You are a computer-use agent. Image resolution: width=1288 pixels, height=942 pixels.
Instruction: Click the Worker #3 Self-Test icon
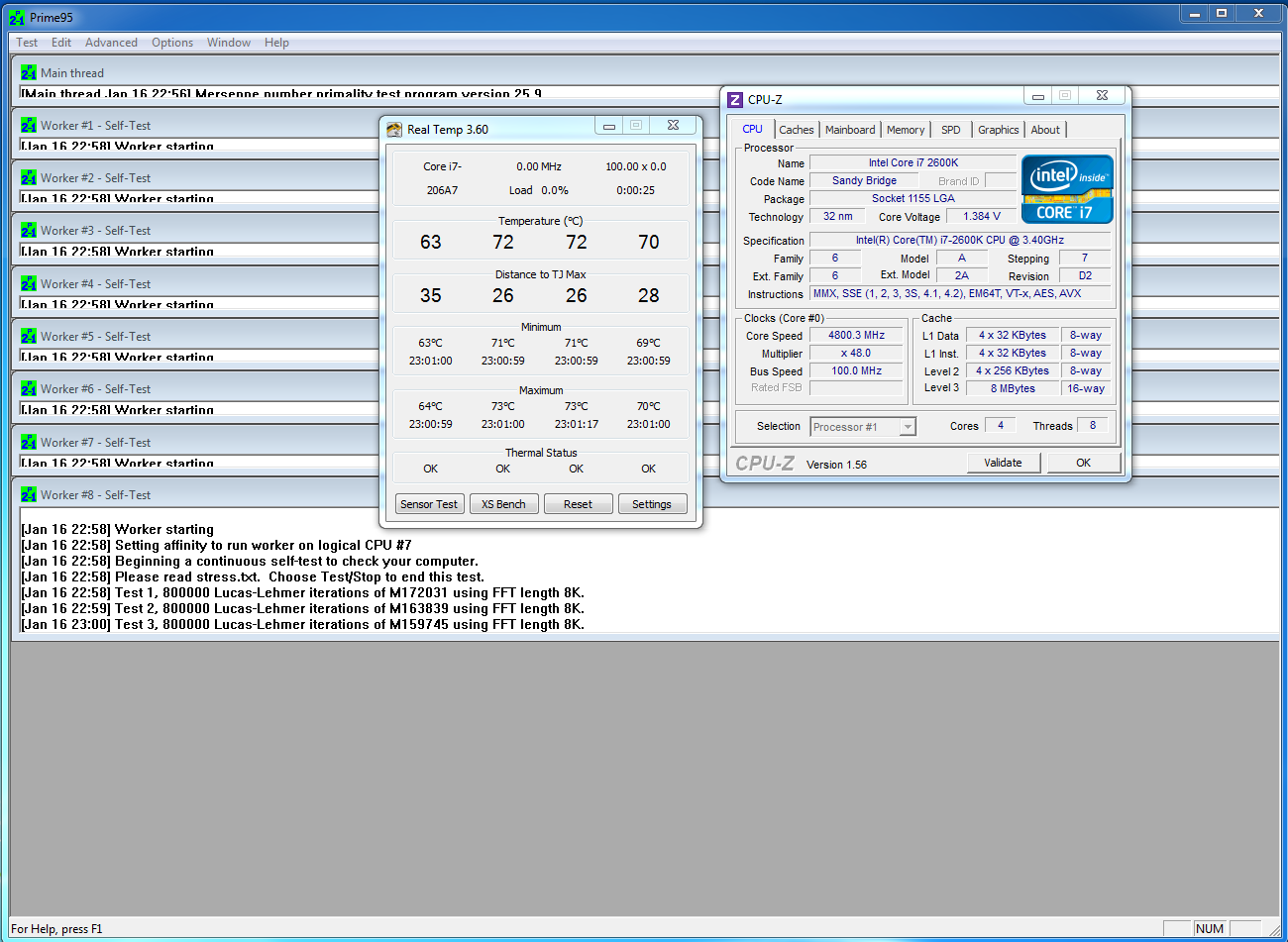point(29,230)
